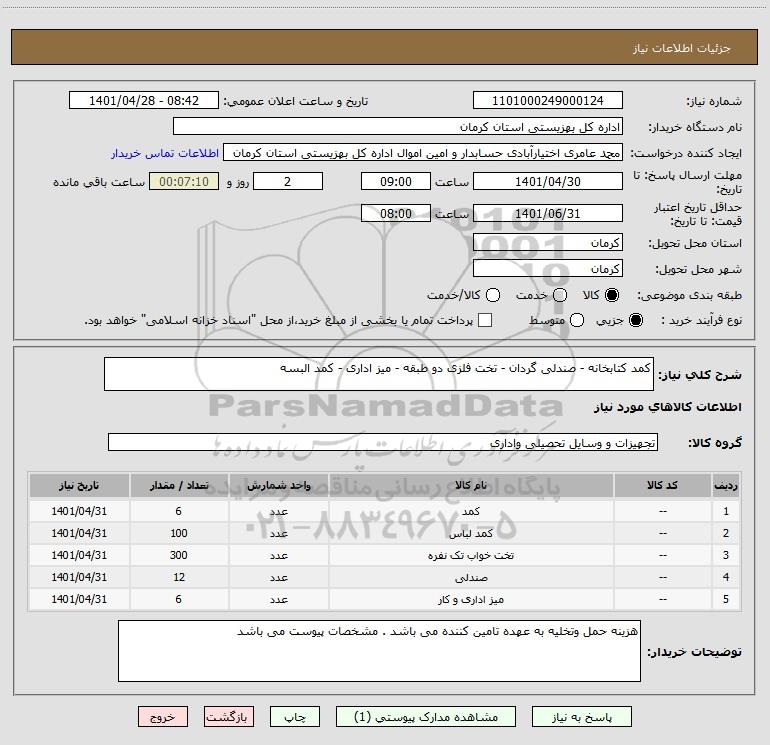Image resolution: width=770 pixels, height=745 pixels.
Task: Click the شرح کلی نیاز text box
Action: point(379,374)
